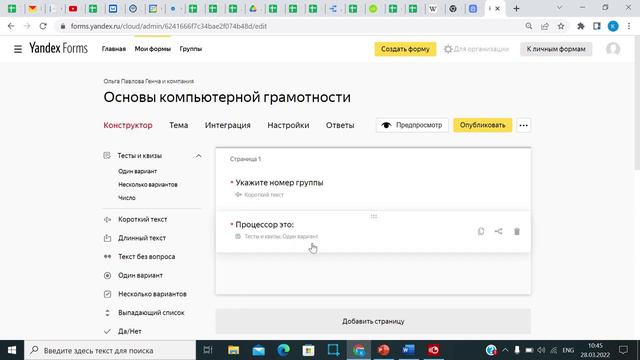Select the Конструктор tab
Viewport: 640px width, 360px height.
click(128, 125)
